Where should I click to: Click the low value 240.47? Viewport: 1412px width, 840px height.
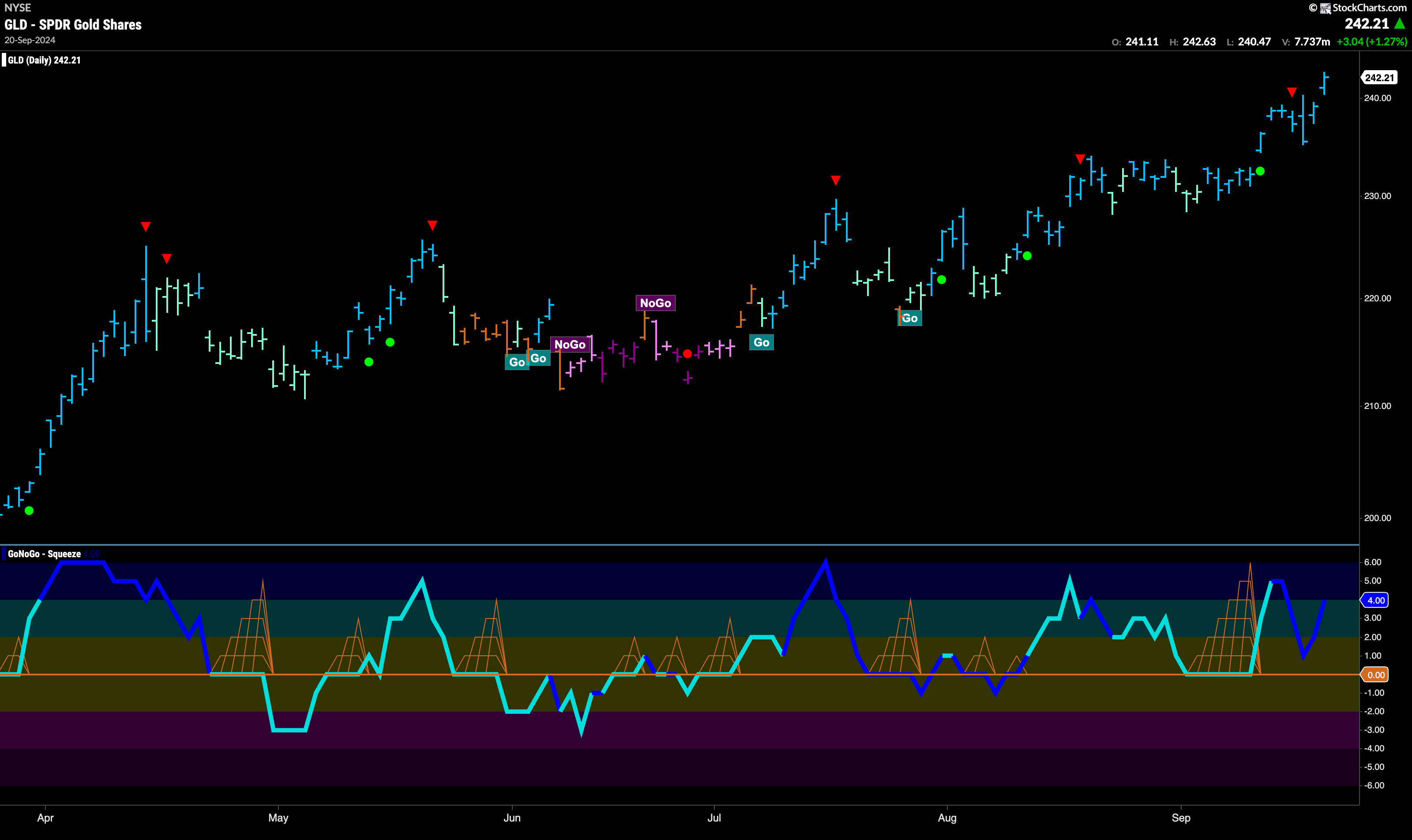[x=1254, y=42]
